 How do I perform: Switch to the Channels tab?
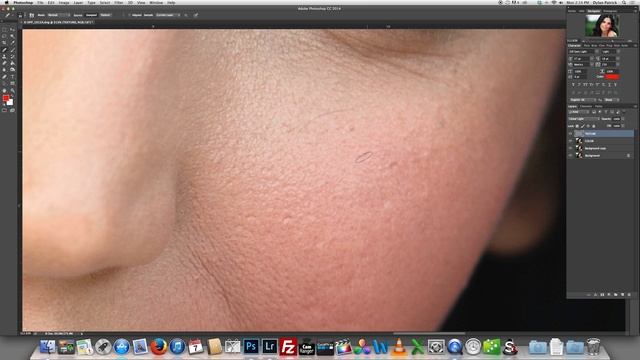[x=586, y=107]
